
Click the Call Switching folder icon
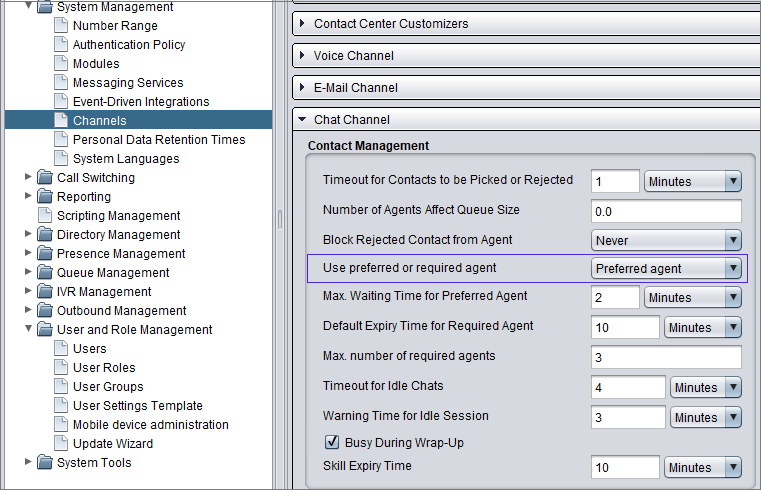45,178
